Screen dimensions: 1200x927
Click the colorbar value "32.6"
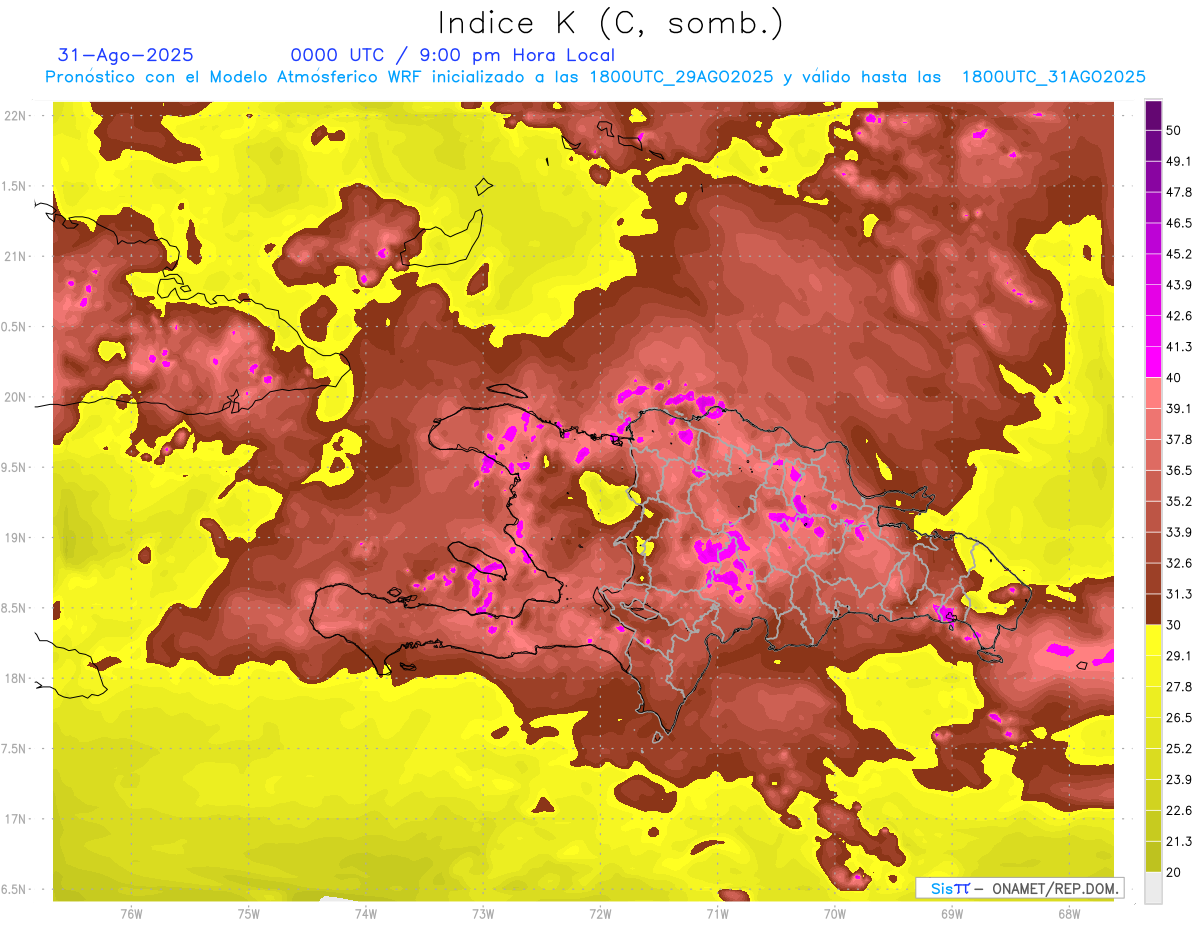[x=1180, y=563]
